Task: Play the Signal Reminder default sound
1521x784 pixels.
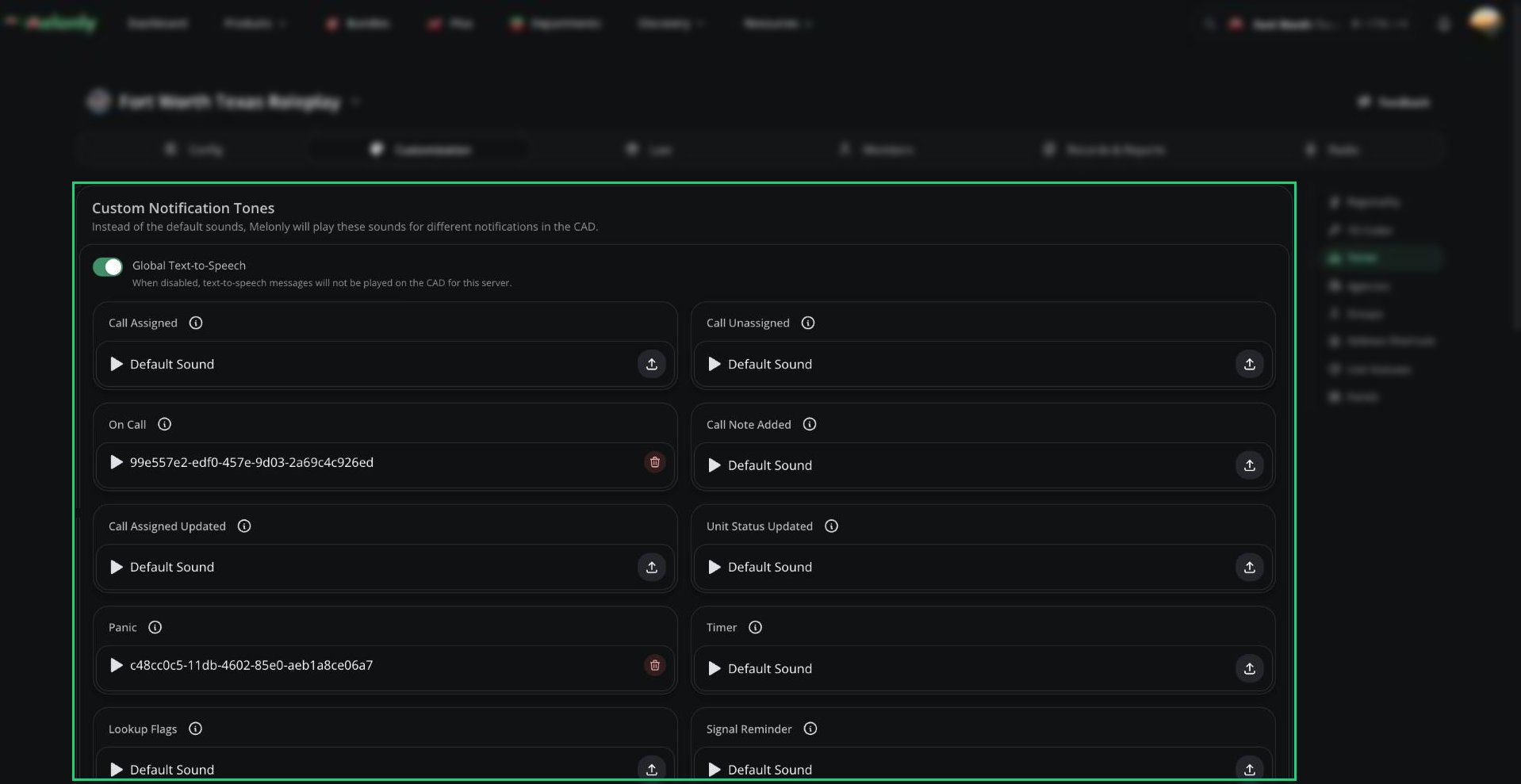Action: (715, 770)
